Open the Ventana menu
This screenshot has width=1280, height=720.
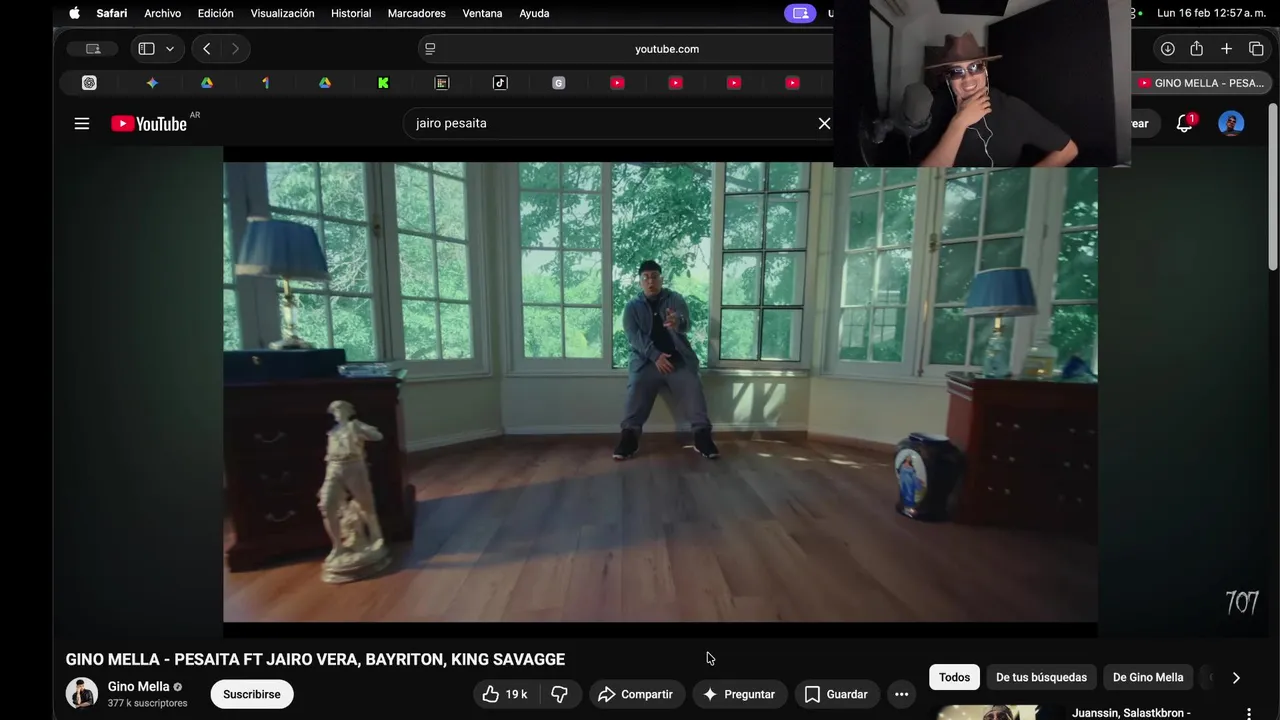pos(484,13)
